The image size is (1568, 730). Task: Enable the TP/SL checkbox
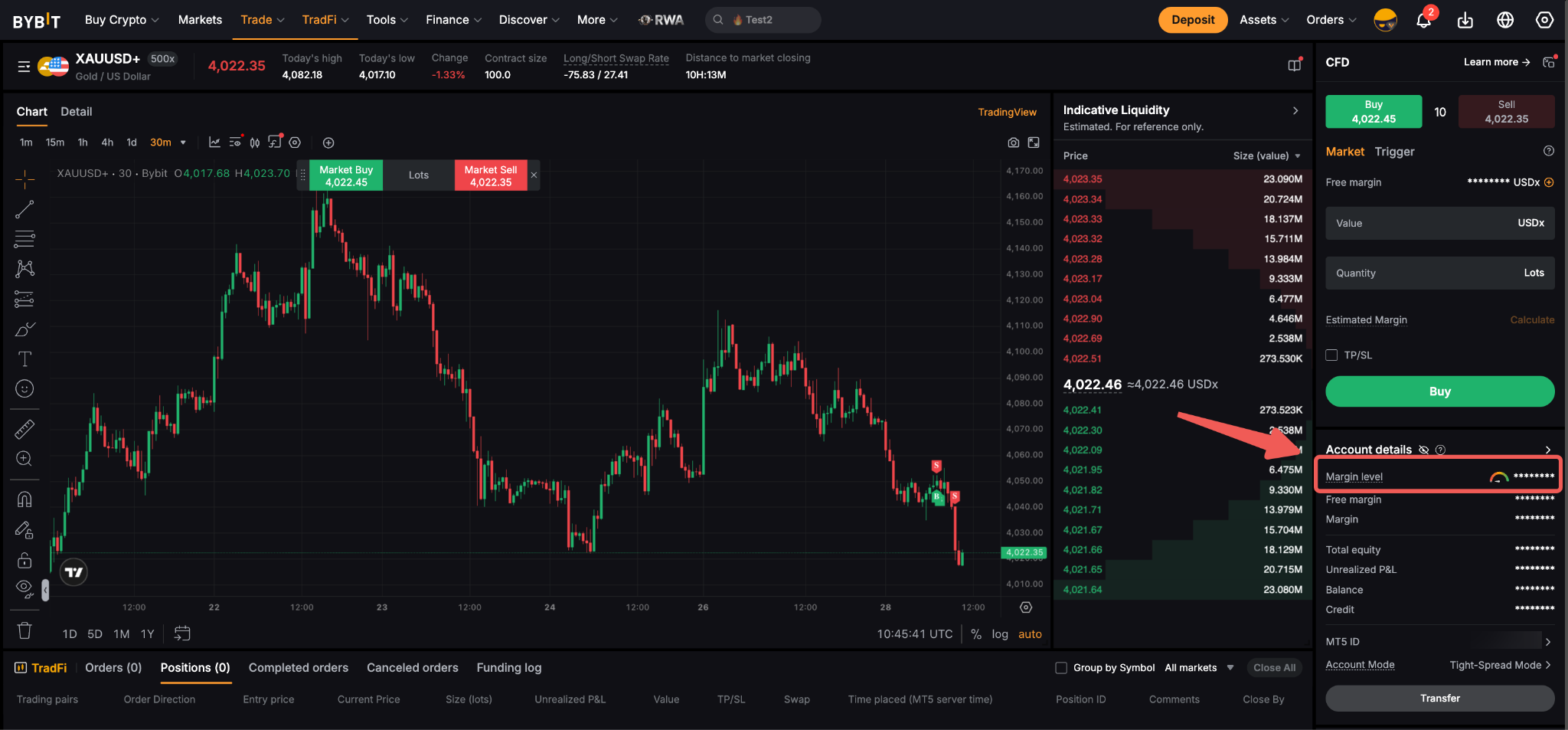point(1331,355)
